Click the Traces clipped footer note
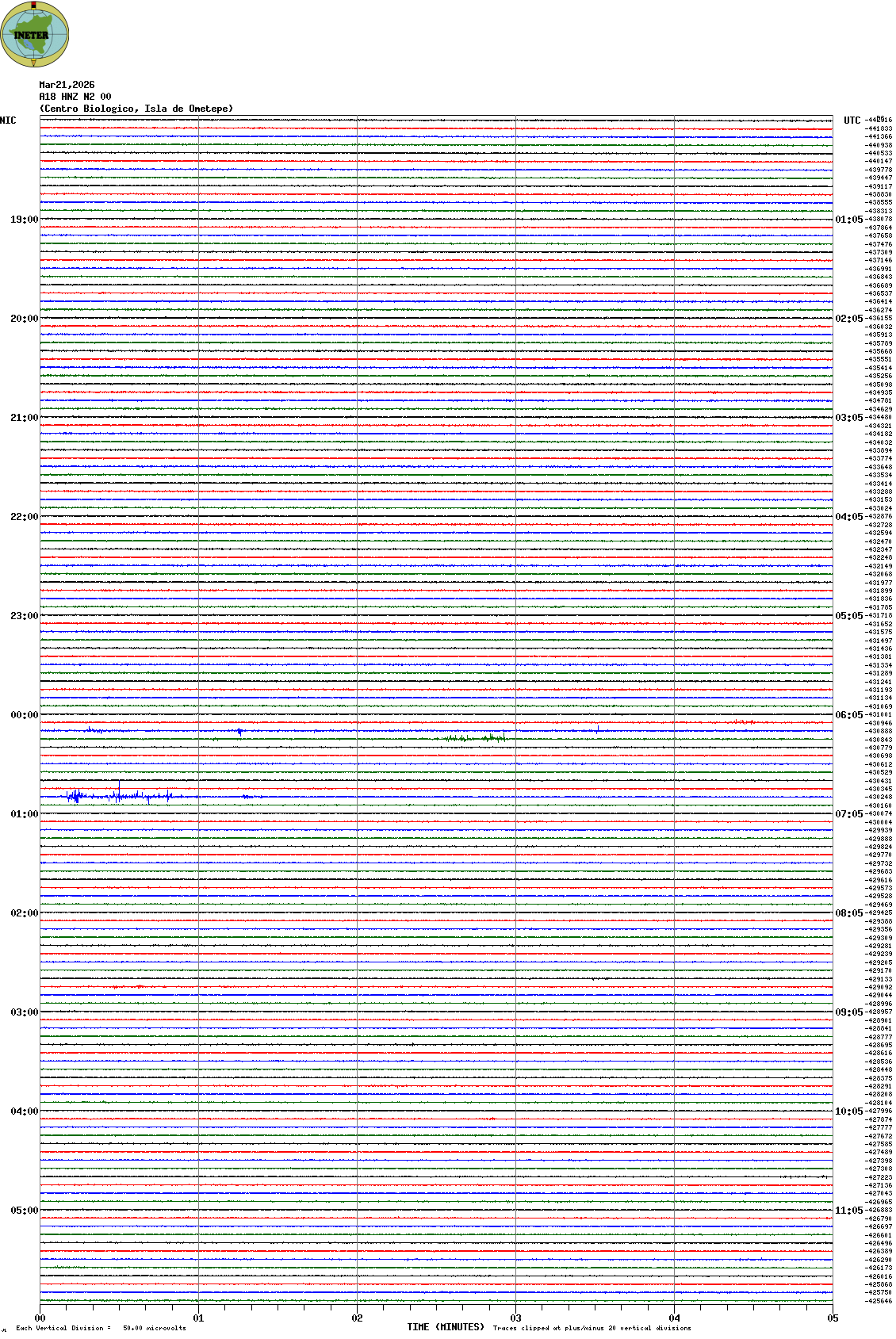Screen dimensions: 896x1339 (x=592, y=1328)
